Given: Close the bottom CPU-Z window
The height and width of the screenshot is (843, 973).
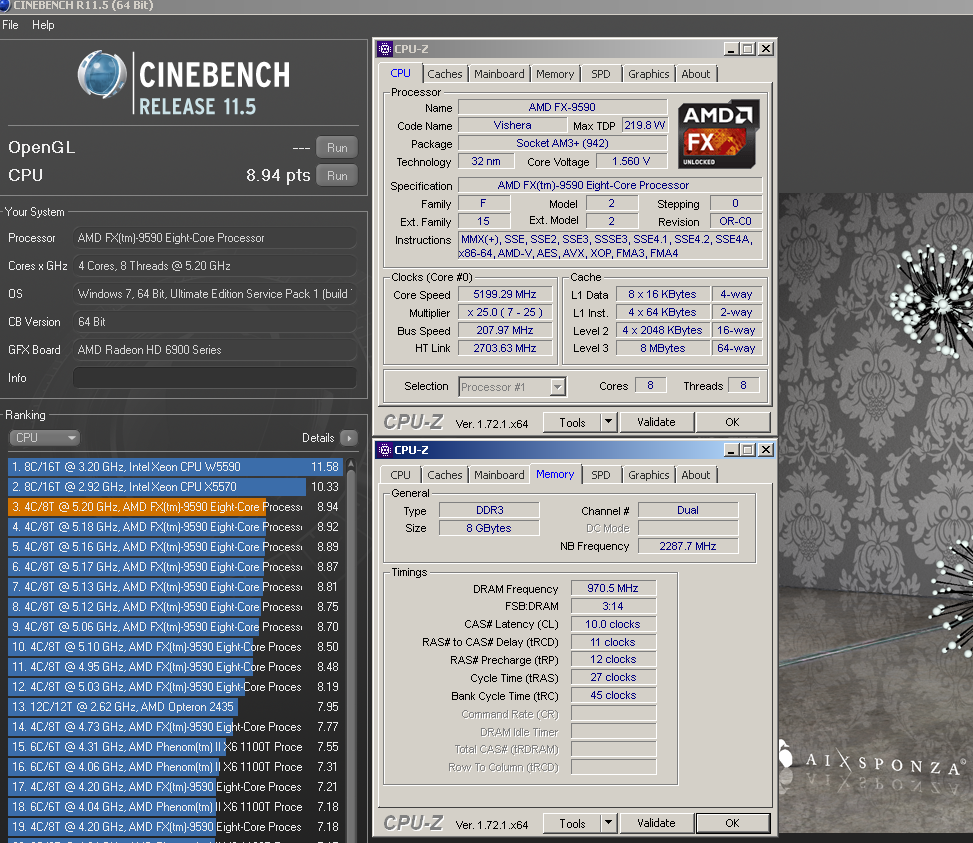Looking at the screenshot, I should [x=766, y=450].
